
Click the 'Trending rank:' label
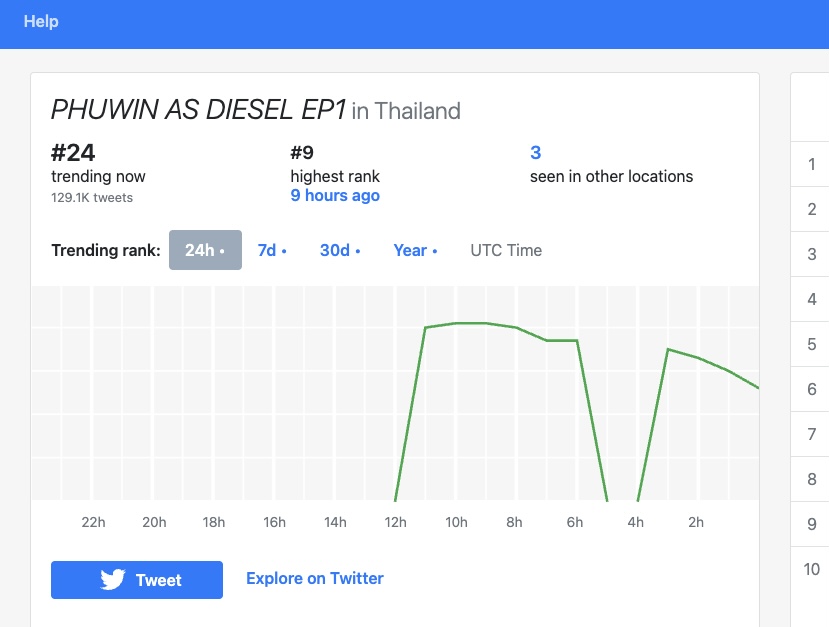pyautogui.click(x=106, y=250)
